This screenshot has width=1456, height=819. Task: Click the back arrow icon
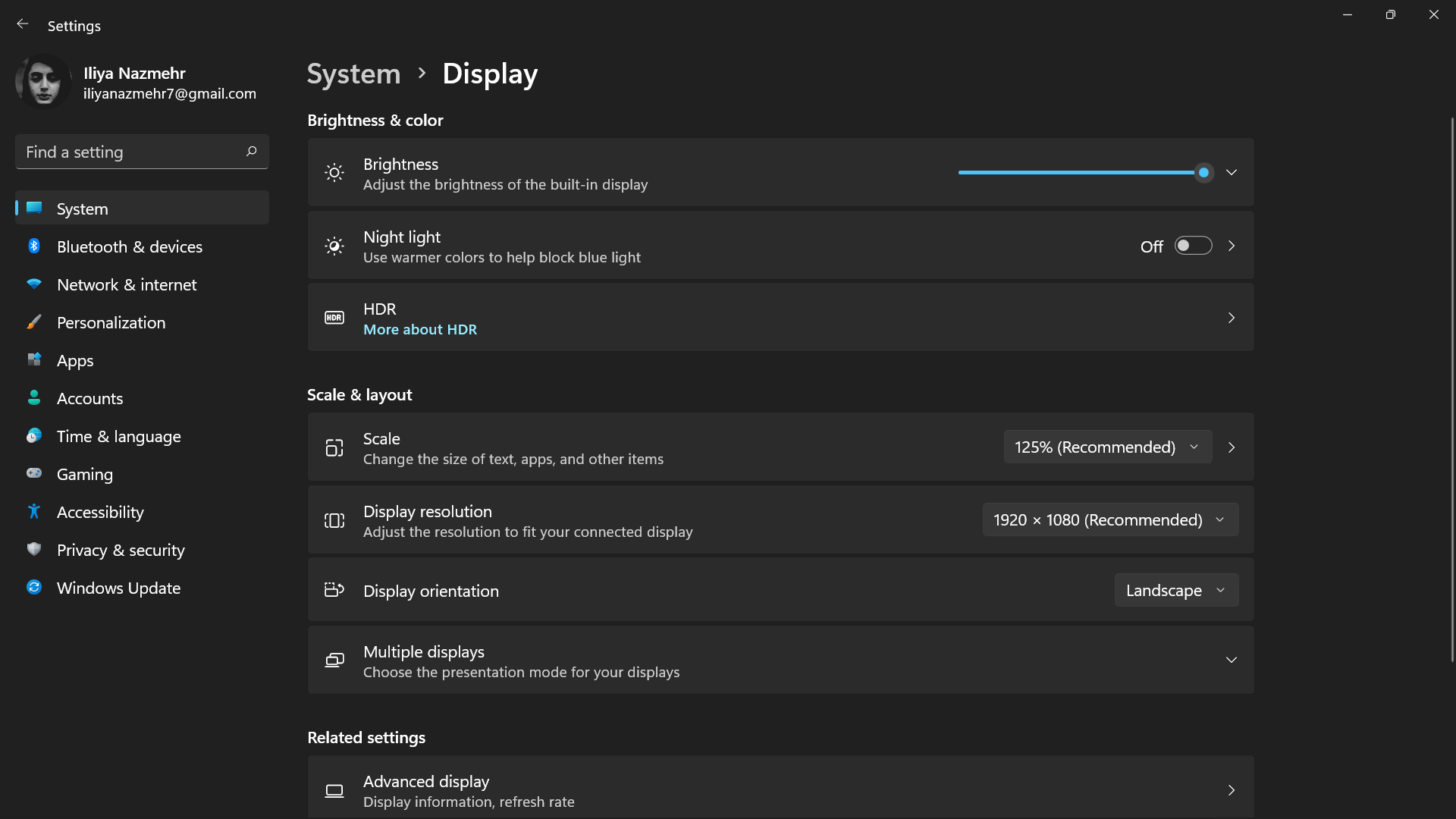pos(23,24)
